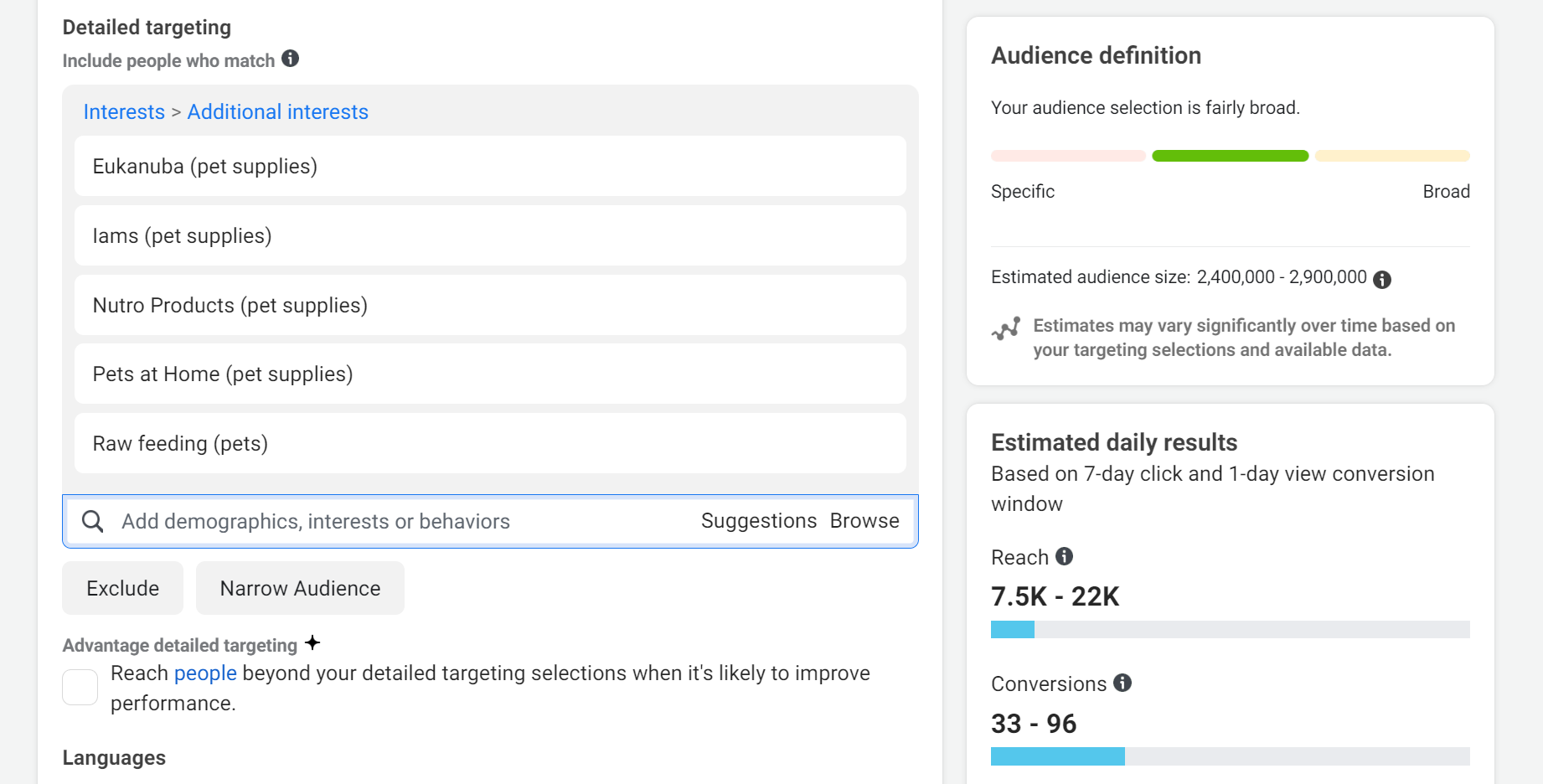The image size is (1543, 784).
Task: Click the Reach estimate progress bar
Action: tap(1231, 630)
